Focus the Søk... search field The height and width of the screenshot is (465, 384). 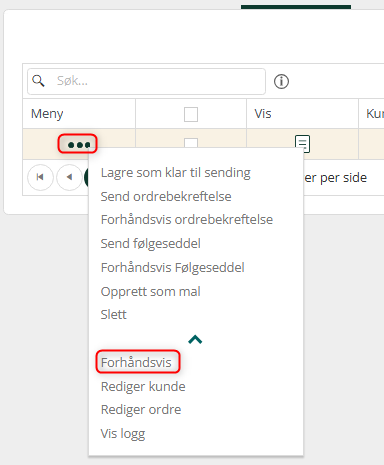(x=146, y=81)
